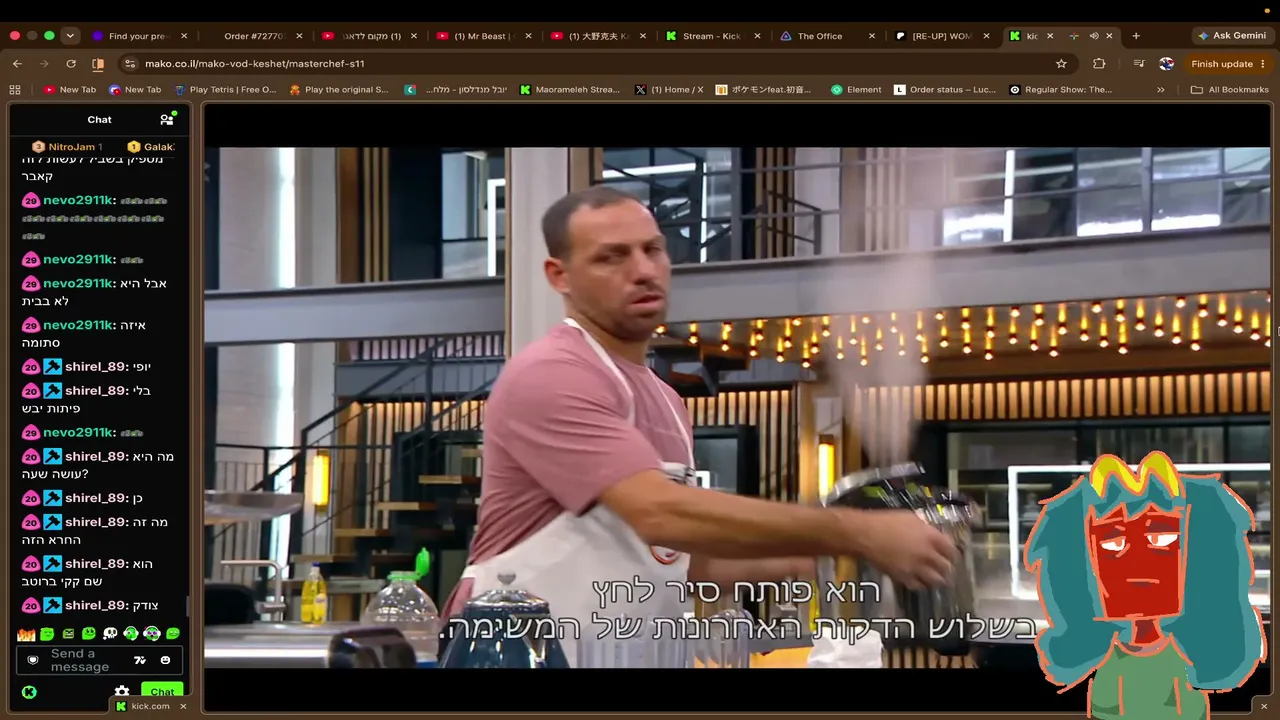Open the Home / X bookmark
The height and width of the screenshot is (720, 1280).
click(669, 89)
